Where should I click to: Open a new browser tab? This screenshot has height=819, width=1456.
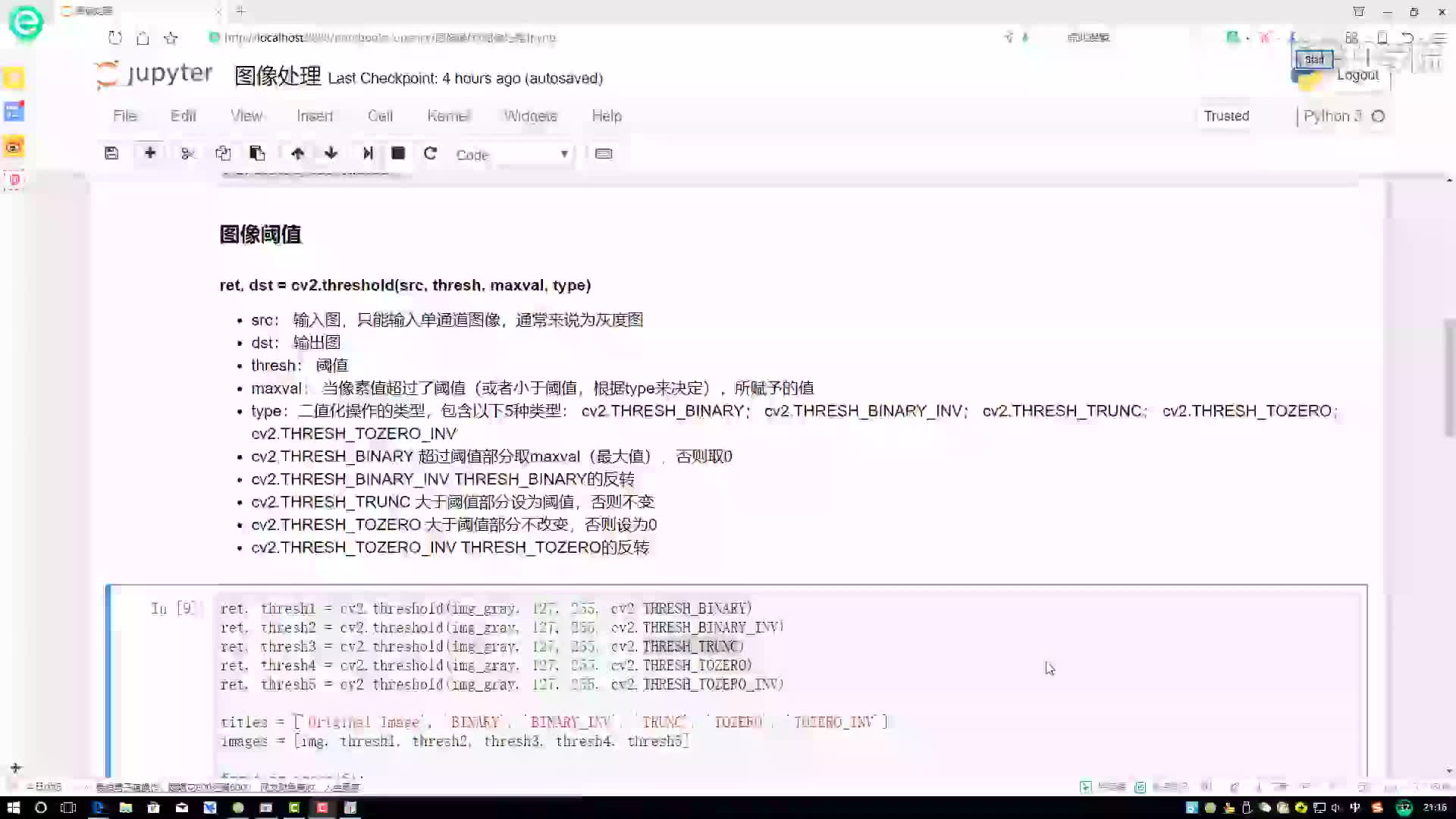click(240, 11)
